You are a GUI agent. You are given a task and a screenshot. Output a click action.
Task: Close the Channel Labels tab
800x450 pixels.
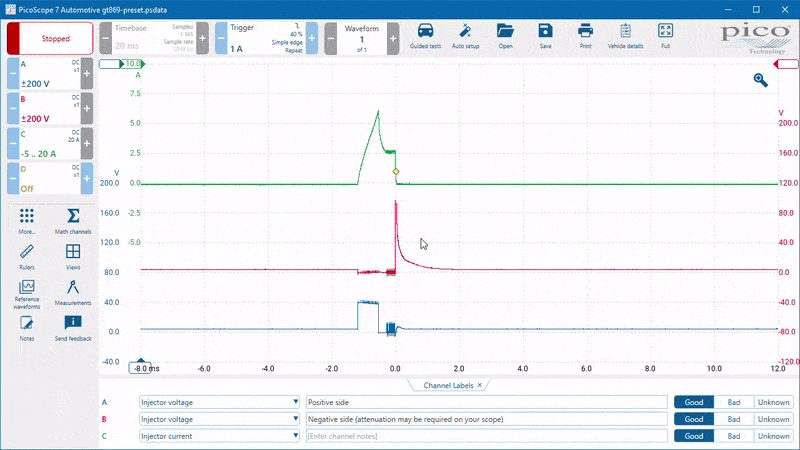coord(480,385)
